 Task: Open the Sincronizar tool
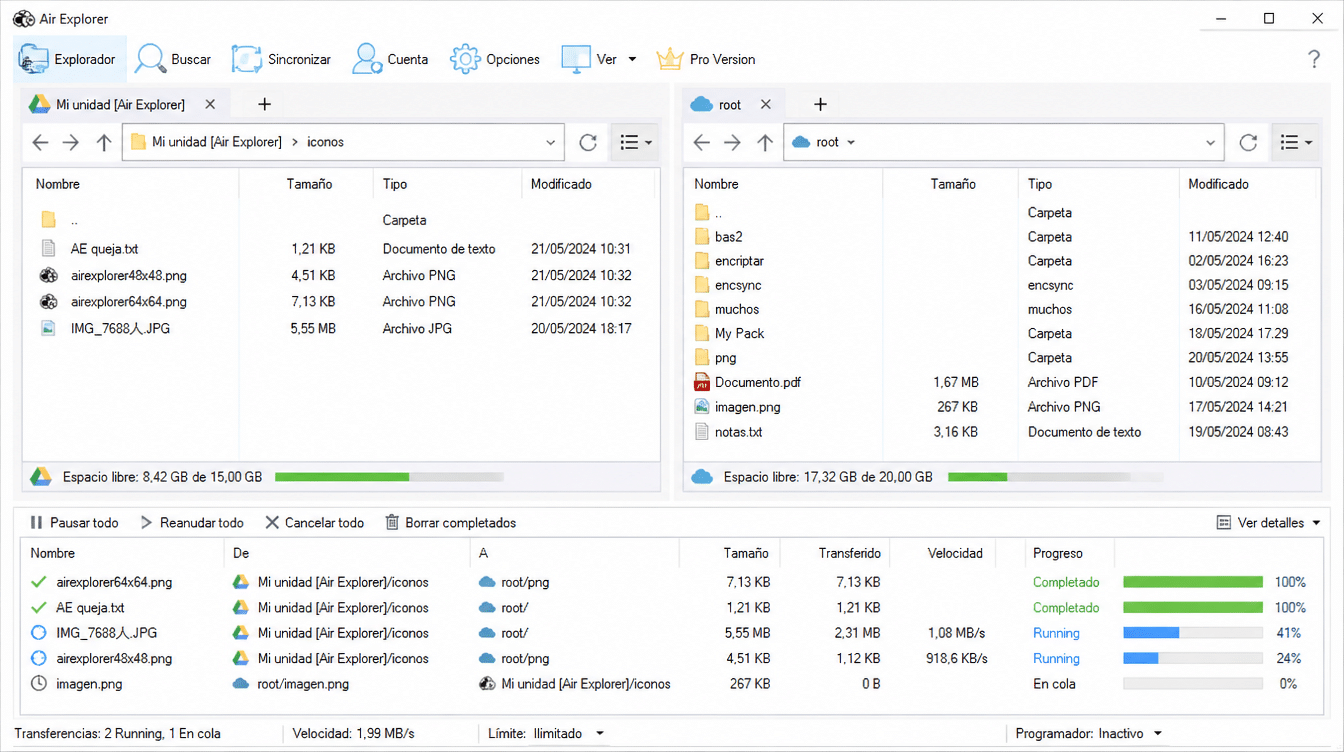point(281,59)
